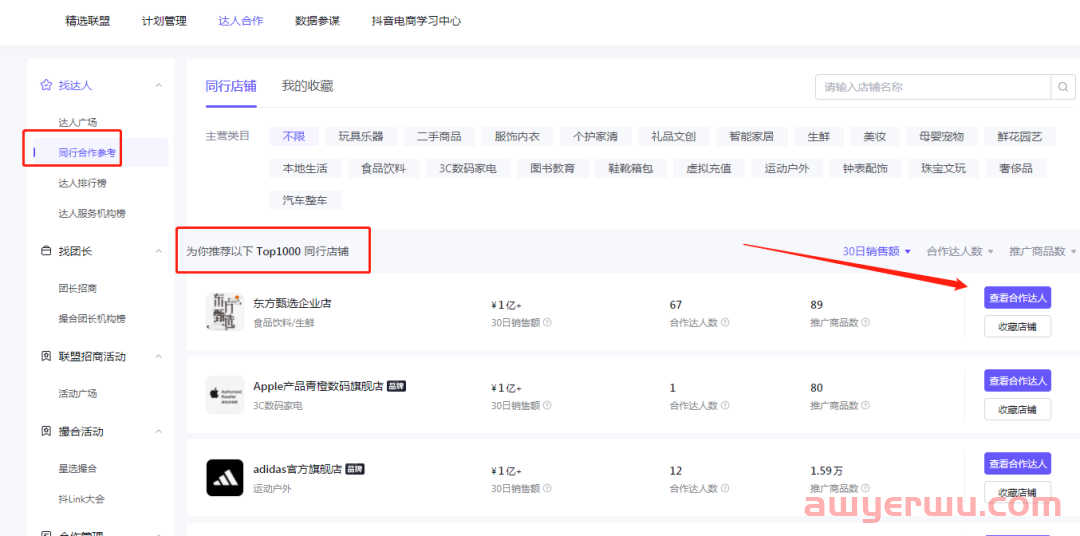Image resolution: width=1080 pixels, height=536 pixels.
Task: Filter by 汽车整车 category
Action: (305, 200)
